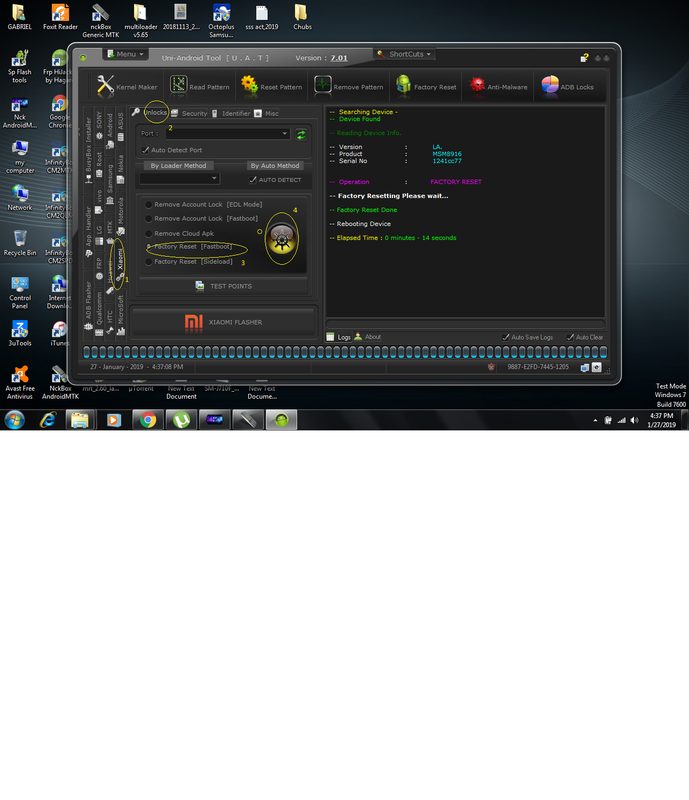689x800 pixels.
Task: Toggle the AUTO DETECT checkbox
Action: point(253,180)
